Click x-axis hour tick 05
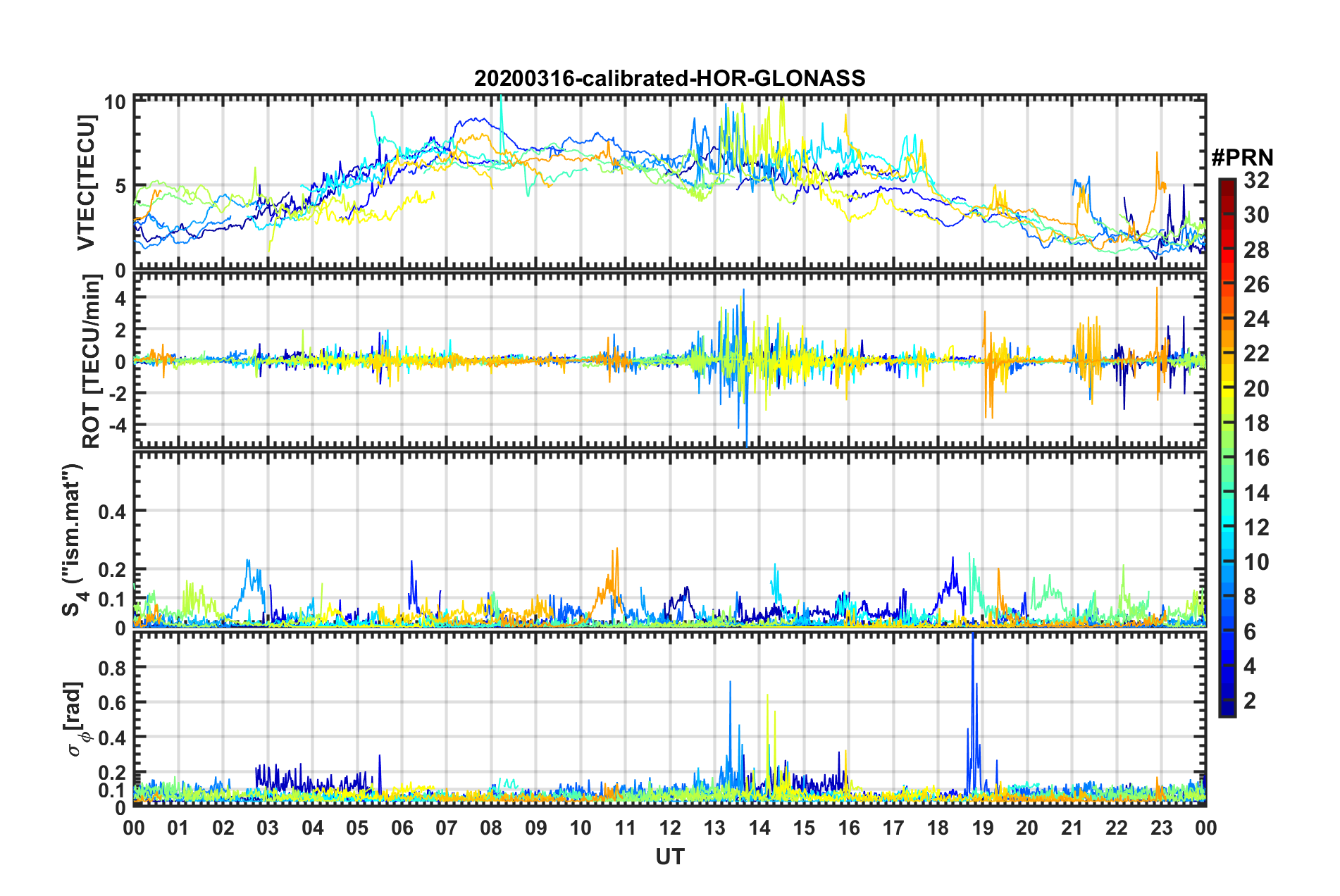The width and height of the screenshot is (1340, 896). coord(357,828)
